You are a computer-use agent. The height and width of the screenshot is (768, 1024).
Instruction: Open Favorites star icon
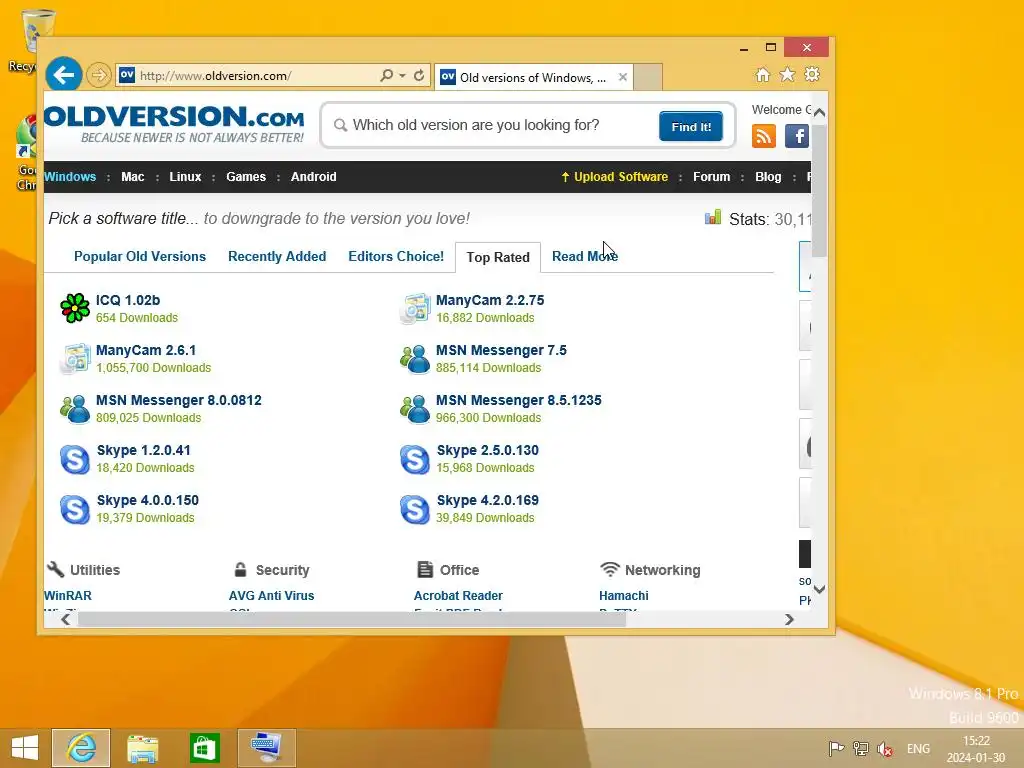(x=788, y=74)
